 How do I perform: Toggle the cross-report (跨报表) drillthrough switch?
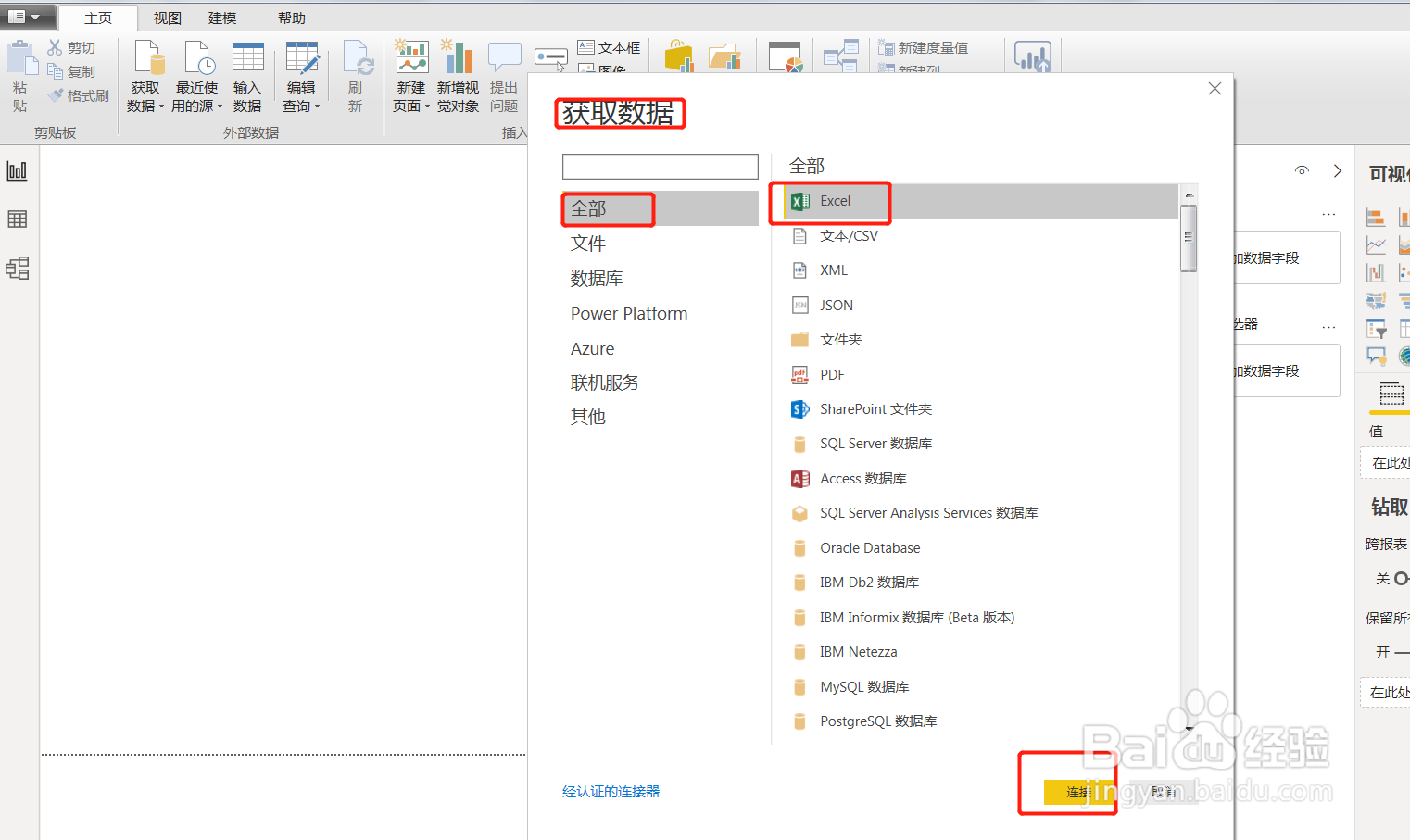coord(1401,579)
